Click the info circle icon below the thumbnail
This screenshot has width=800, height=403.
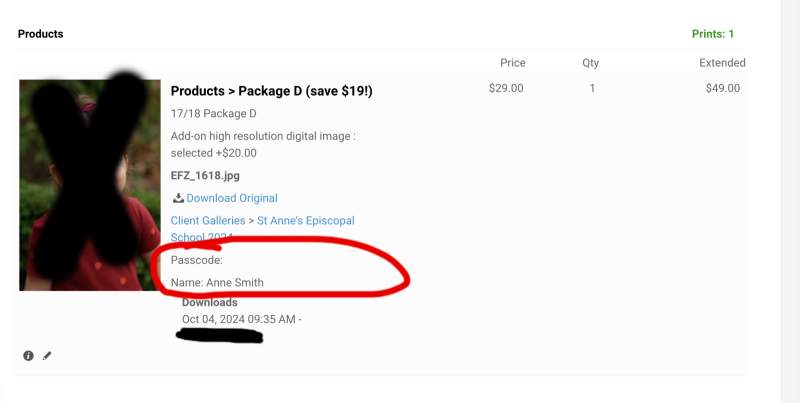pos(29,356)
